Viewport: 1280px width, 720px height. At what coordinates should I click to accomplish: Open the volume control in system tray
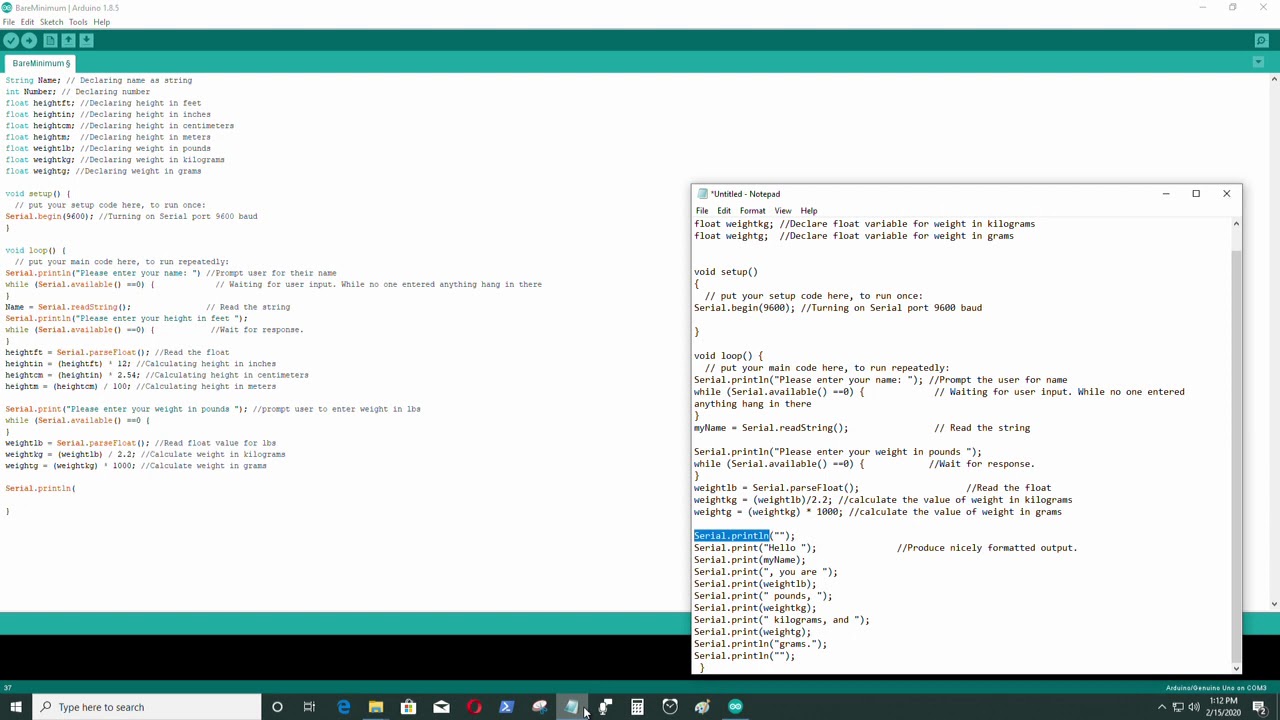[1194, 707]
